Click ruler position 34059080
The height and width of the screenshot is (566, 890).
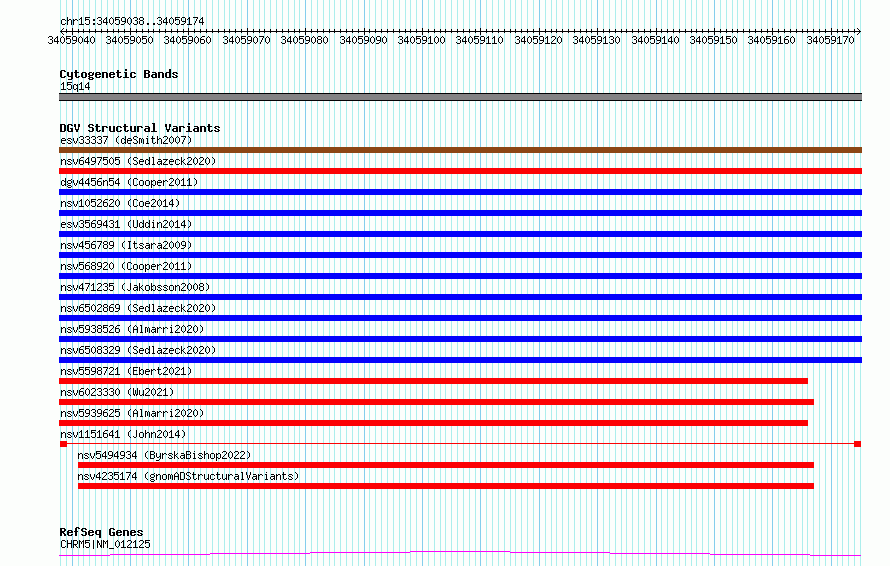pyautogui.click(x=304, y=40)
